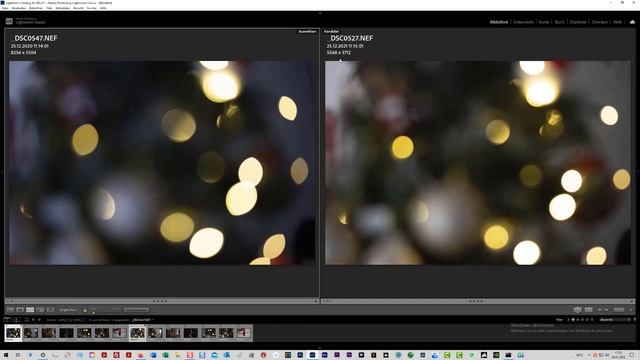The image size is (640, 360).
Task: Open the Hilfe menu
Action: click(103, 8)
